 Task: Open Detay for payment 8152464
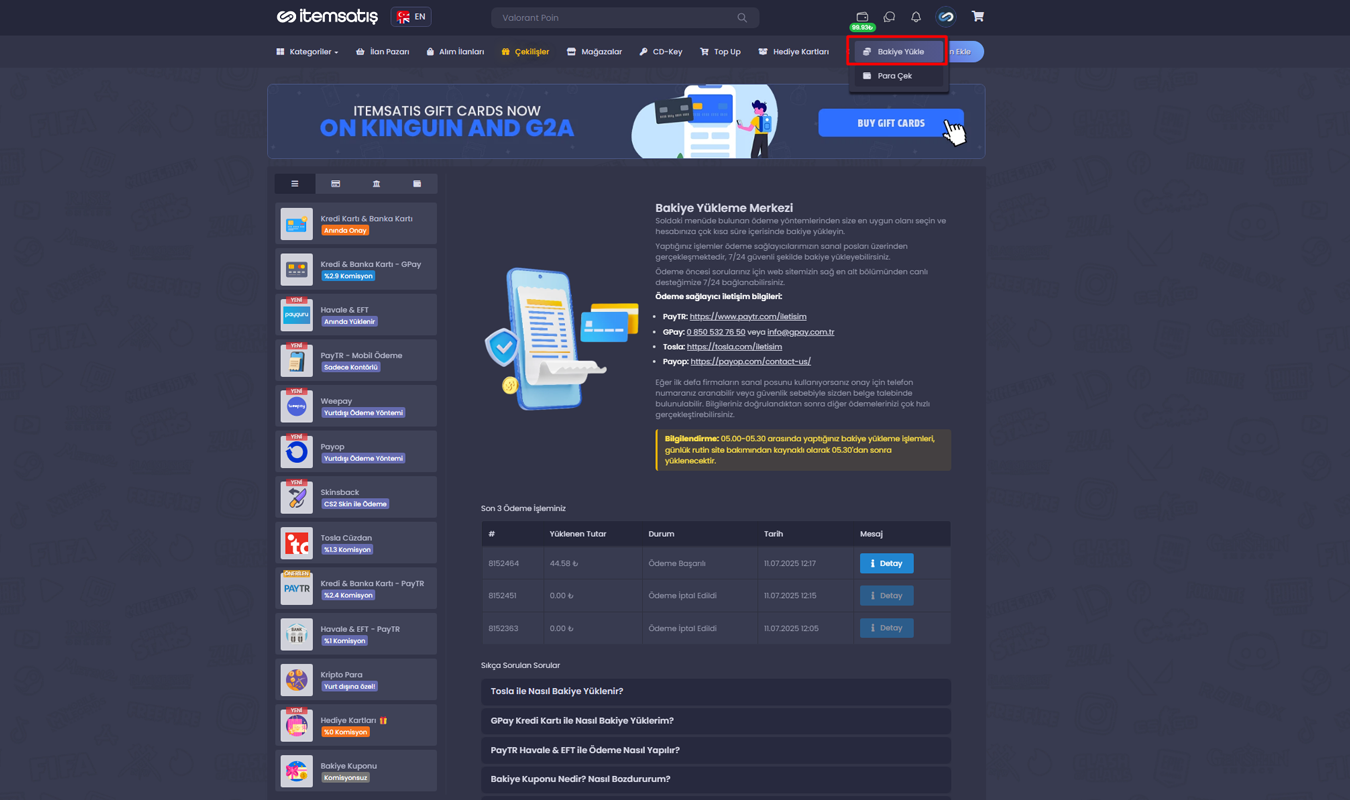tap(886, 564)
